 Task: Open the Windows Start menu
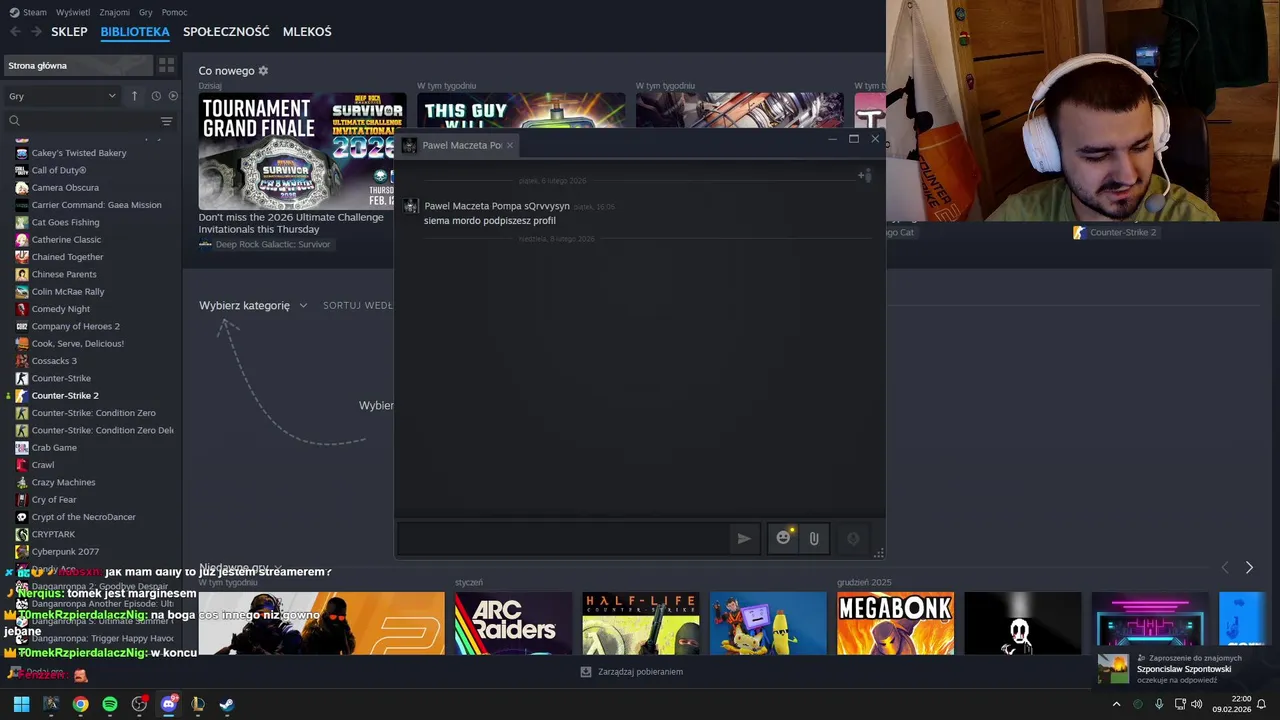click(21, 704)
